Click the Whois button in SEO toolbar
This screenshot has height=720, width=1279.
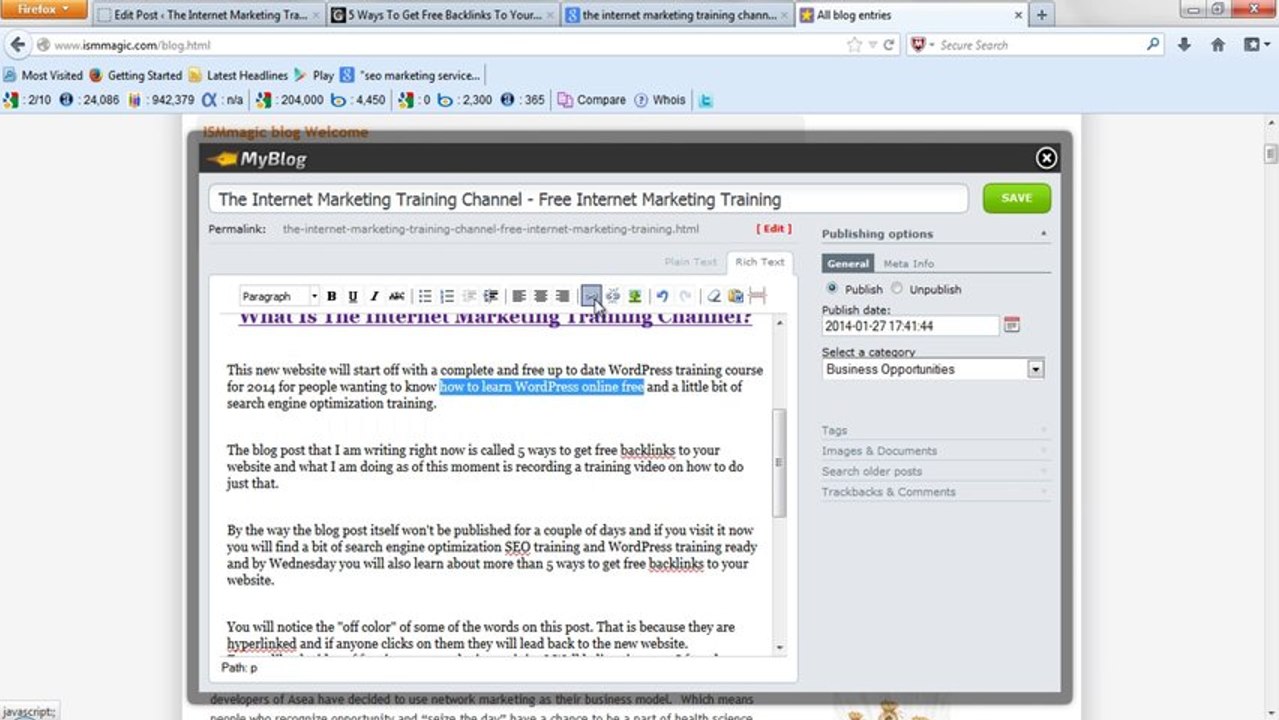pyautogui.click(x=661, y=100)
